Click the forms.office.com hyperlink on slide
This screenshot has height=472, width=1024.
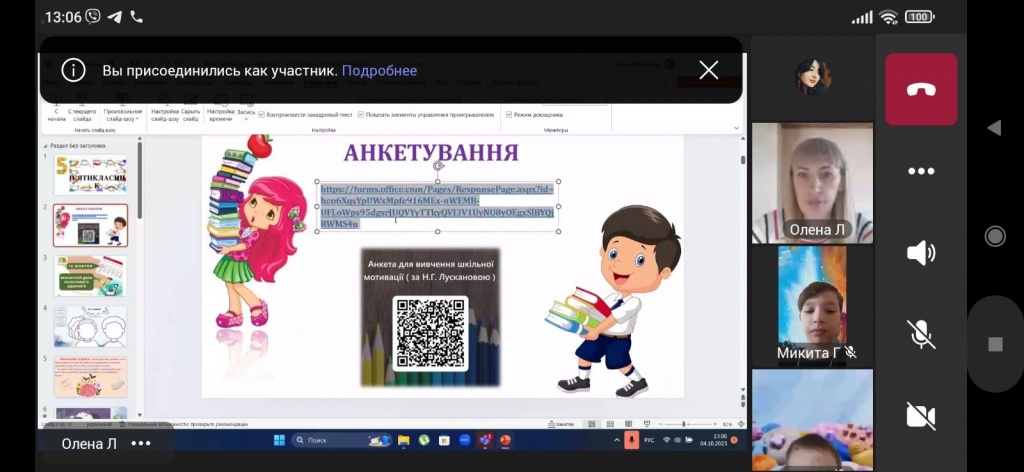coord(436,206)
